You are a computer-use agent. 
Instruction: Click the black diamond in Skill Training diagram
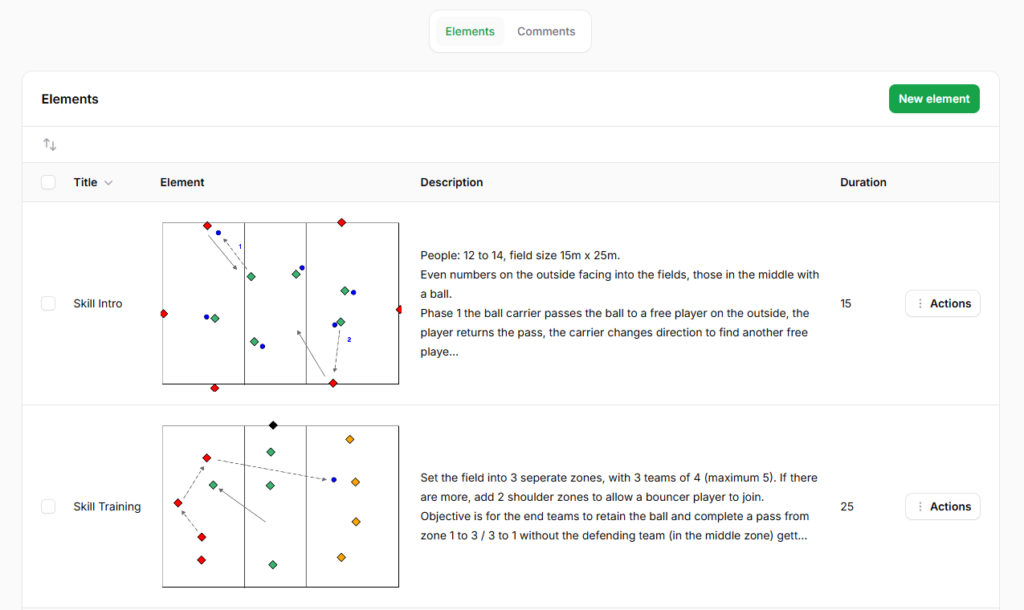pyautogui.click(x=273, y=425)
